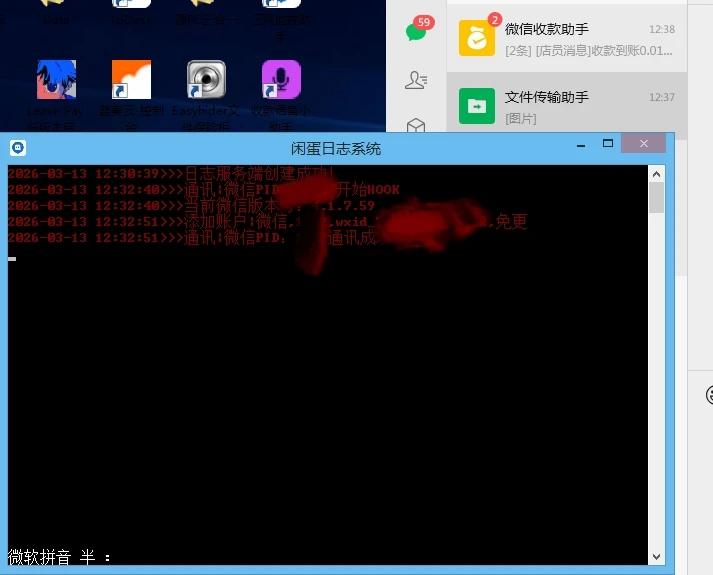Image resolution: width=713 pixels, height=575 pixels.
Task: Close the 闲蛋日志系统 log window
Action: (x=643, y=145)
